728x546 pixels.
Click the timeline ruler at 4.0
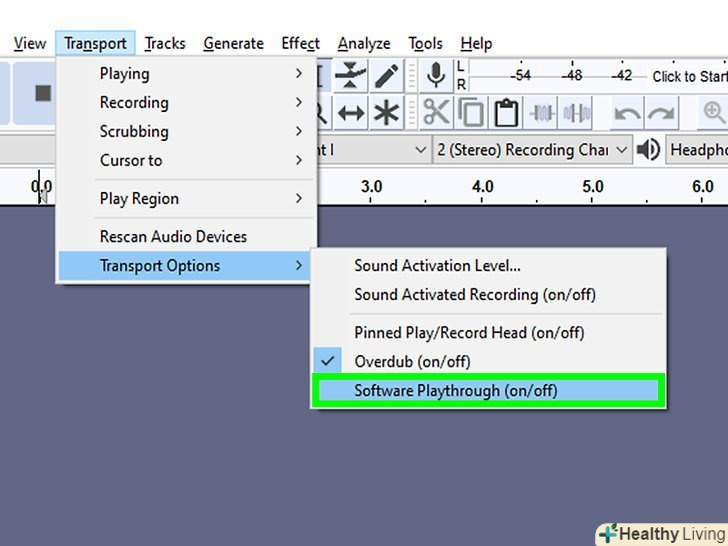click(x=483, y=187)
